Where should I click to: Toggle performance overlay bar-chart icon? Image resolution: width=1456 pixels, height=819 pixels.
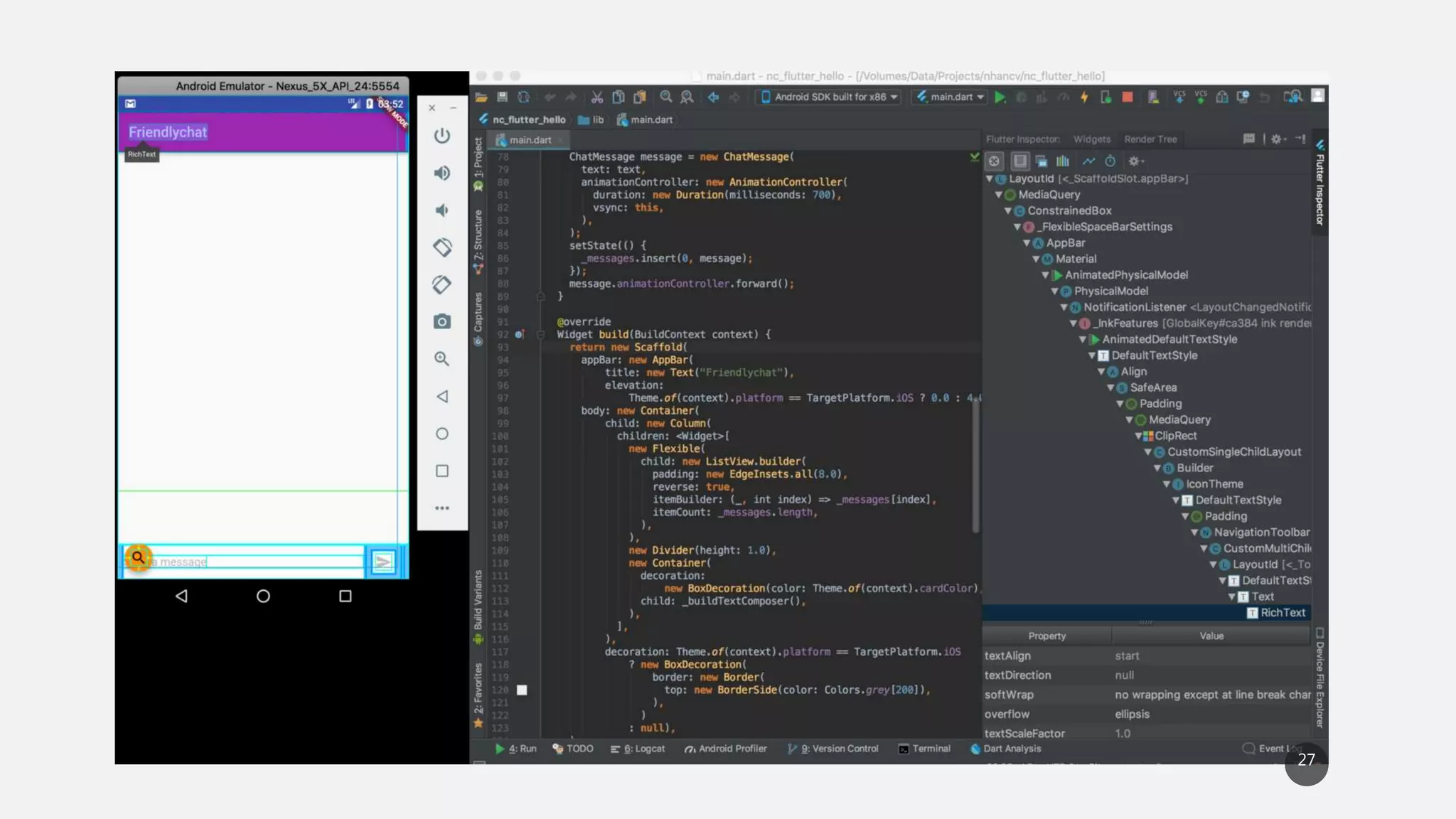(1062, 161)
